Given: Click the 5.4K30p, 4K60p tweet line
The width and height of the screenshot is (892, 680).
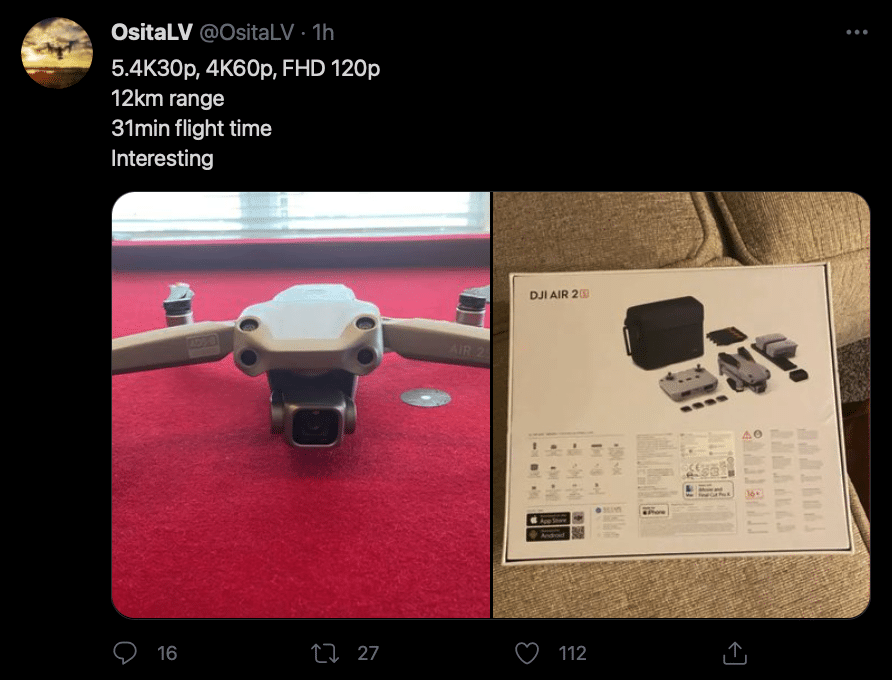Looking at the screenshot, I should click(246, 68).
